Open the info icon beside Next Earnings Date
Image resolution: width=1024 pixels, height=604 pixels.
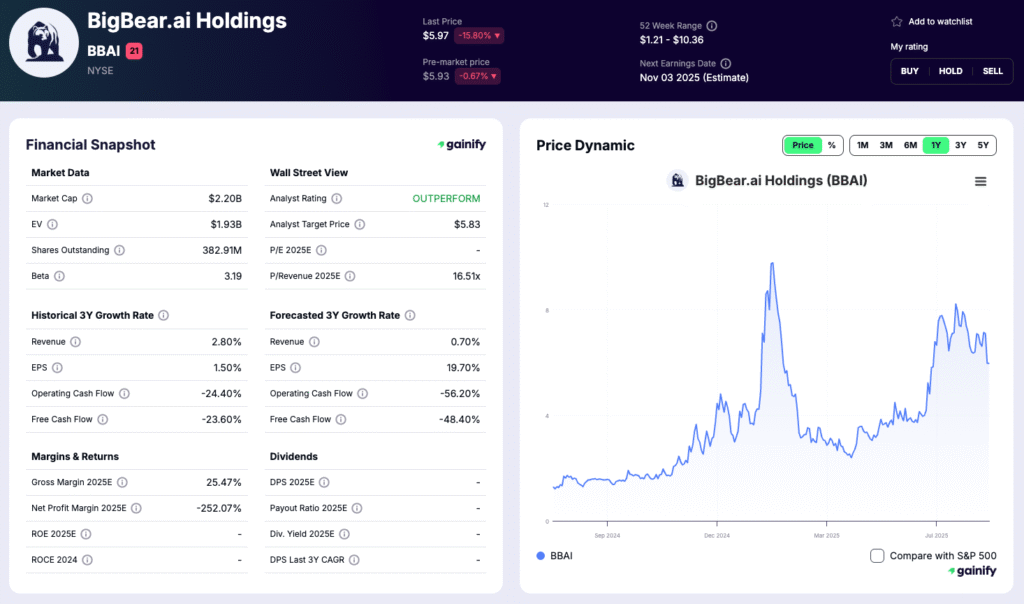pos(726,63)
